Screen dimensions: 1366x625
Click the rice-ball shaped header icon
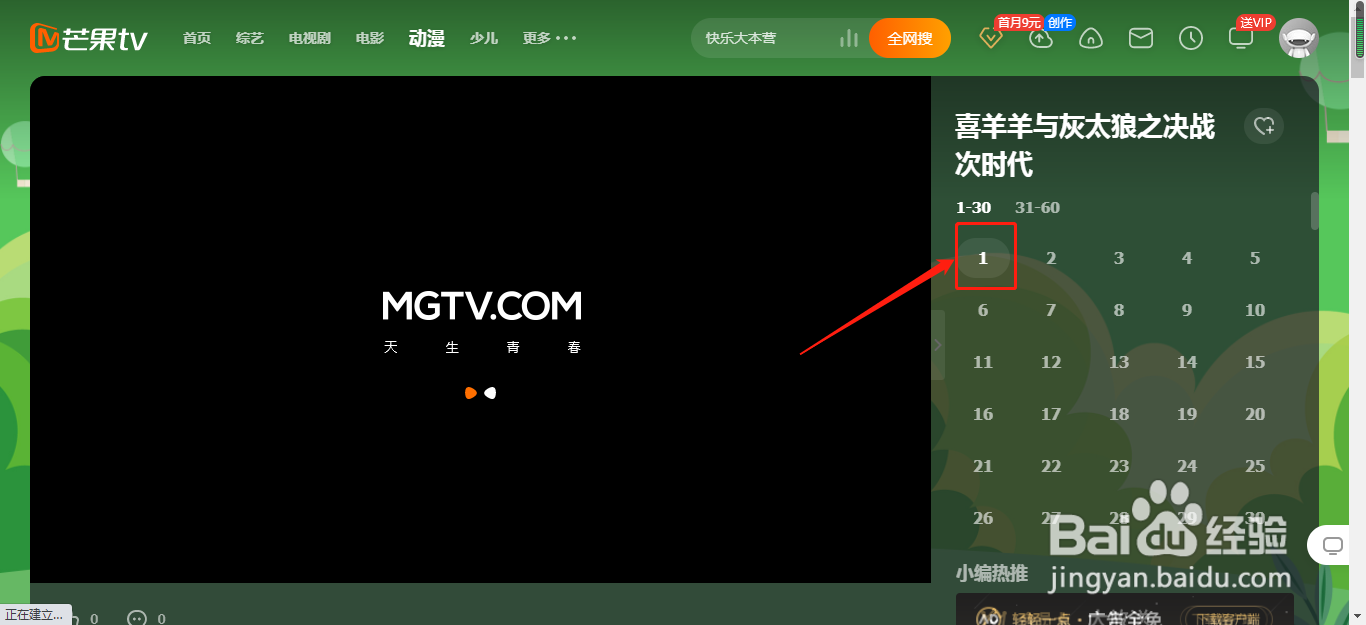point(1091,39)
